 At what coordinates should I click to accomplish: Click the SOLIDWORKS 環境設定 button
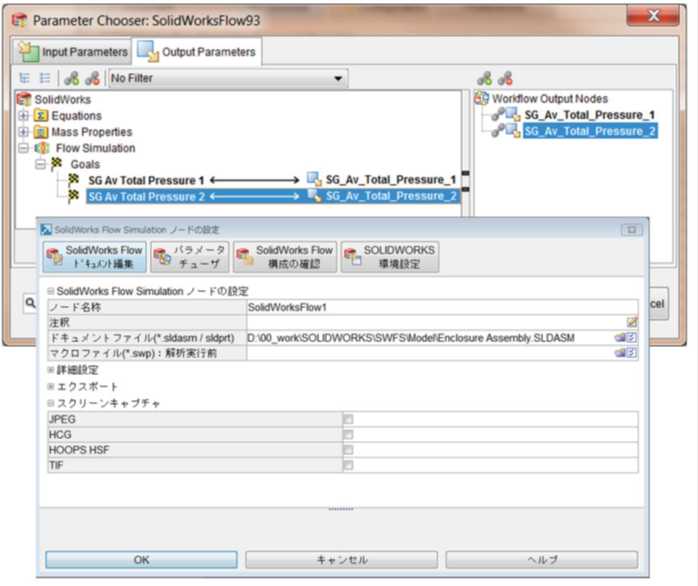tap(390, 256)
